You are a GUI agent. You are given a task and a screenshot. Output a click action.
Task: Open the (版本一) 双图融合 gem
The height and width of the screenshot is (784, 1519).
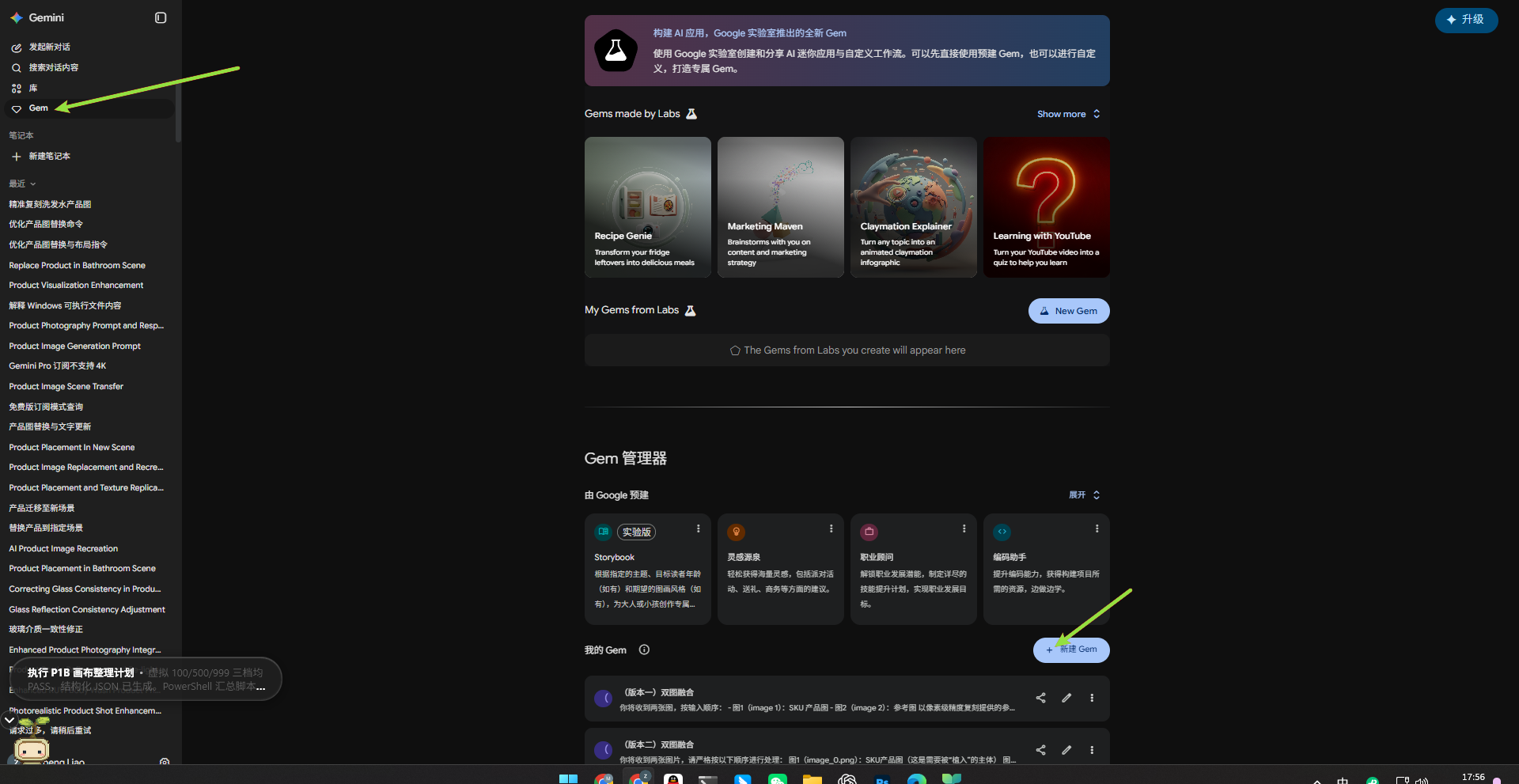(847, 699)
